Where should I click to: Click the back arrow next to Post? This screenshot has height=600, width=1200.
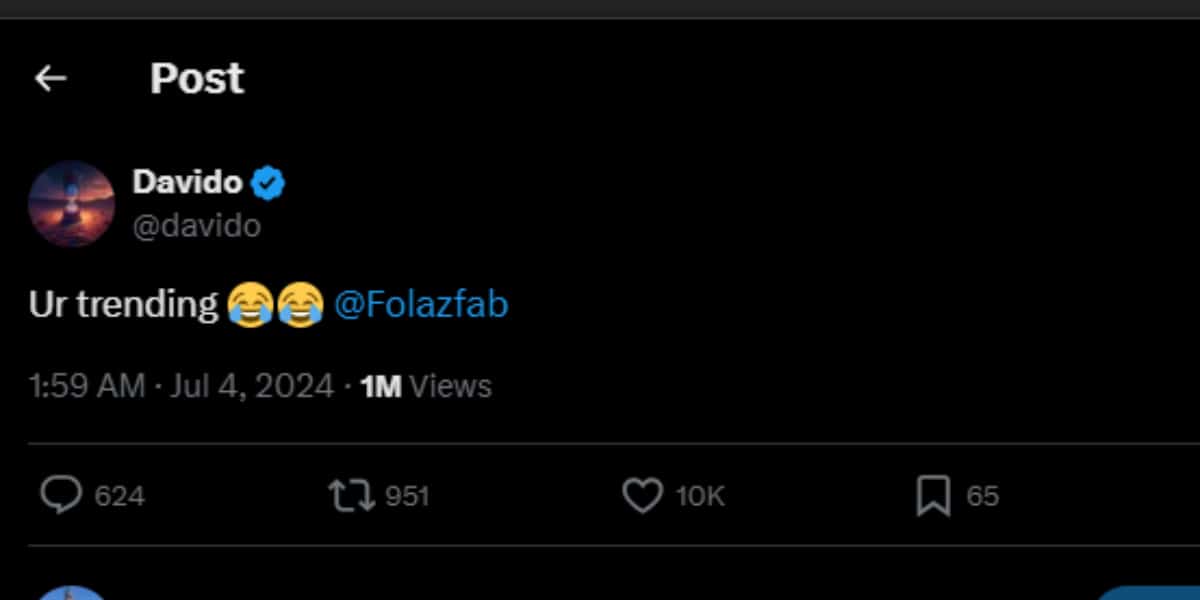point(50,79)
